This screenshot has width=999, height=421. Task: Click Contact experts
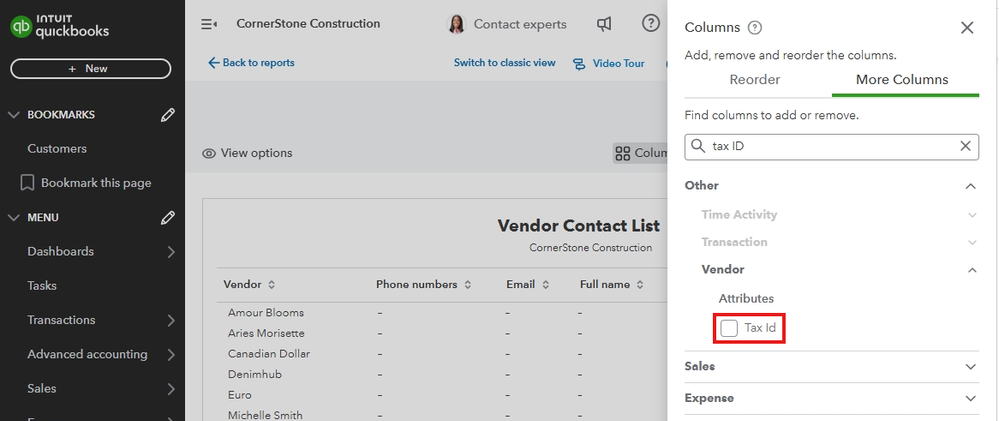coord(520,25)
